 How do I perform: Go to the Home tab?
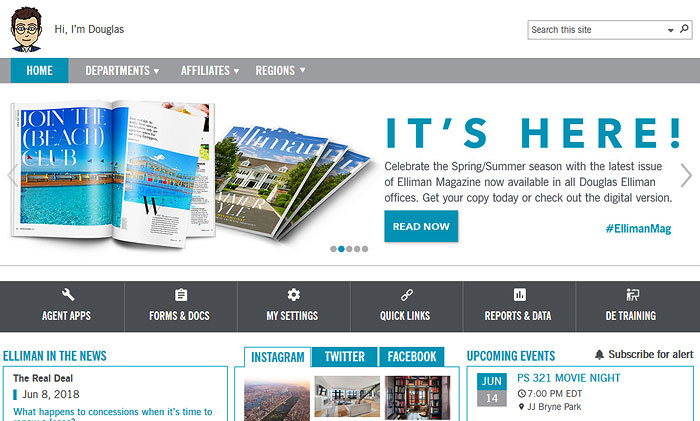(x=40, y=71)
